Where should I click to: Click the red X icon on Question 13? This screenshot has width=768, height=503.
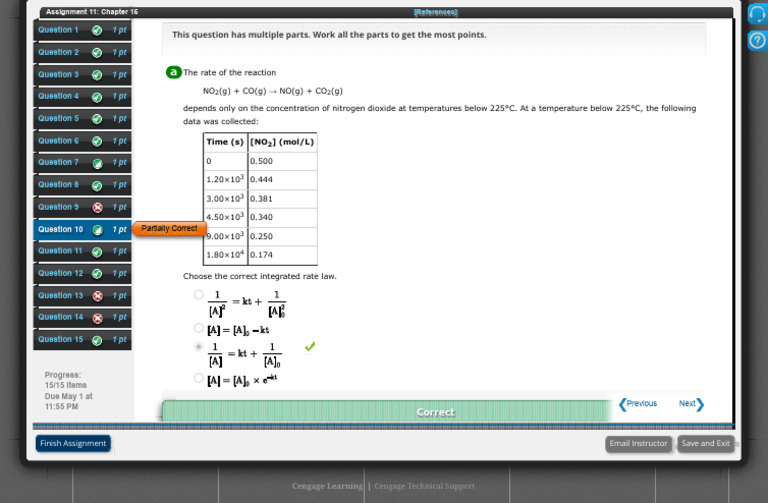tap(97, 296)
